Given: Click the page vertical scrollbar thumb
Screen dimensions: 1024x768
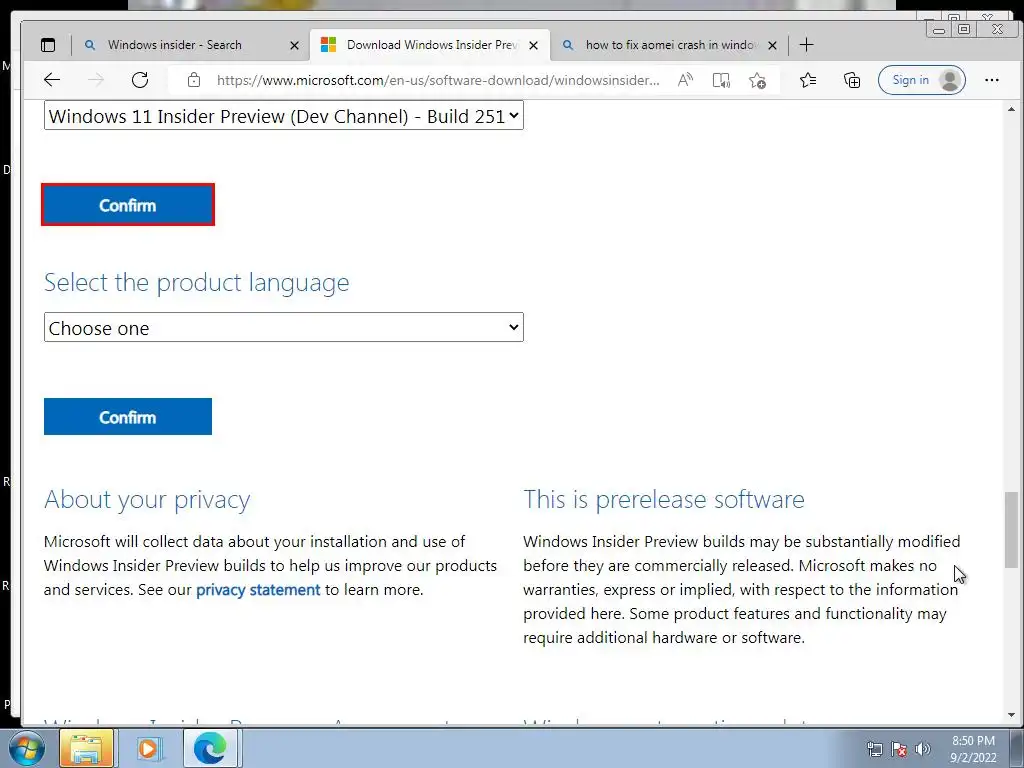Looking at the screenshot, I should pos(1011,530).
